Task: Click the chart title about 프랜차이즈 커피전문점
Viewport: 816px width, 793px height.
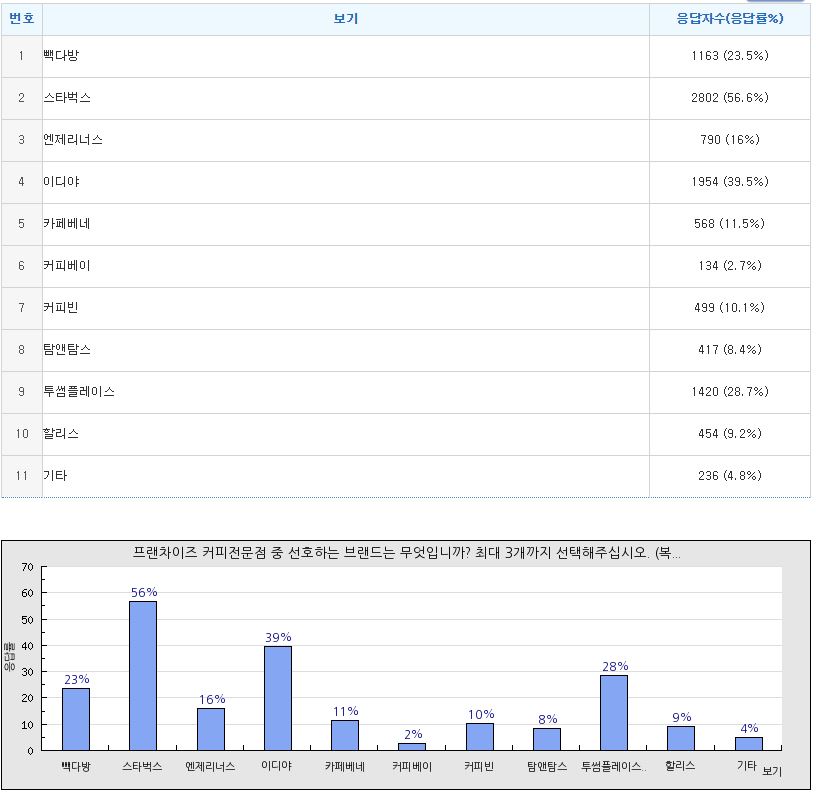Action: click(x=406, y=553)
